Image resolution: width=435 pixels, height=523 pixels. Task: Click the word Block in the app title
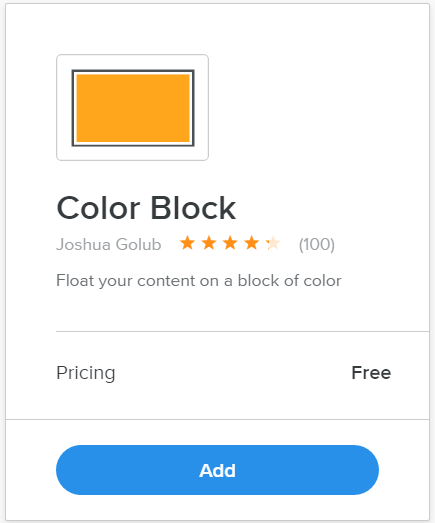(193, 208)
